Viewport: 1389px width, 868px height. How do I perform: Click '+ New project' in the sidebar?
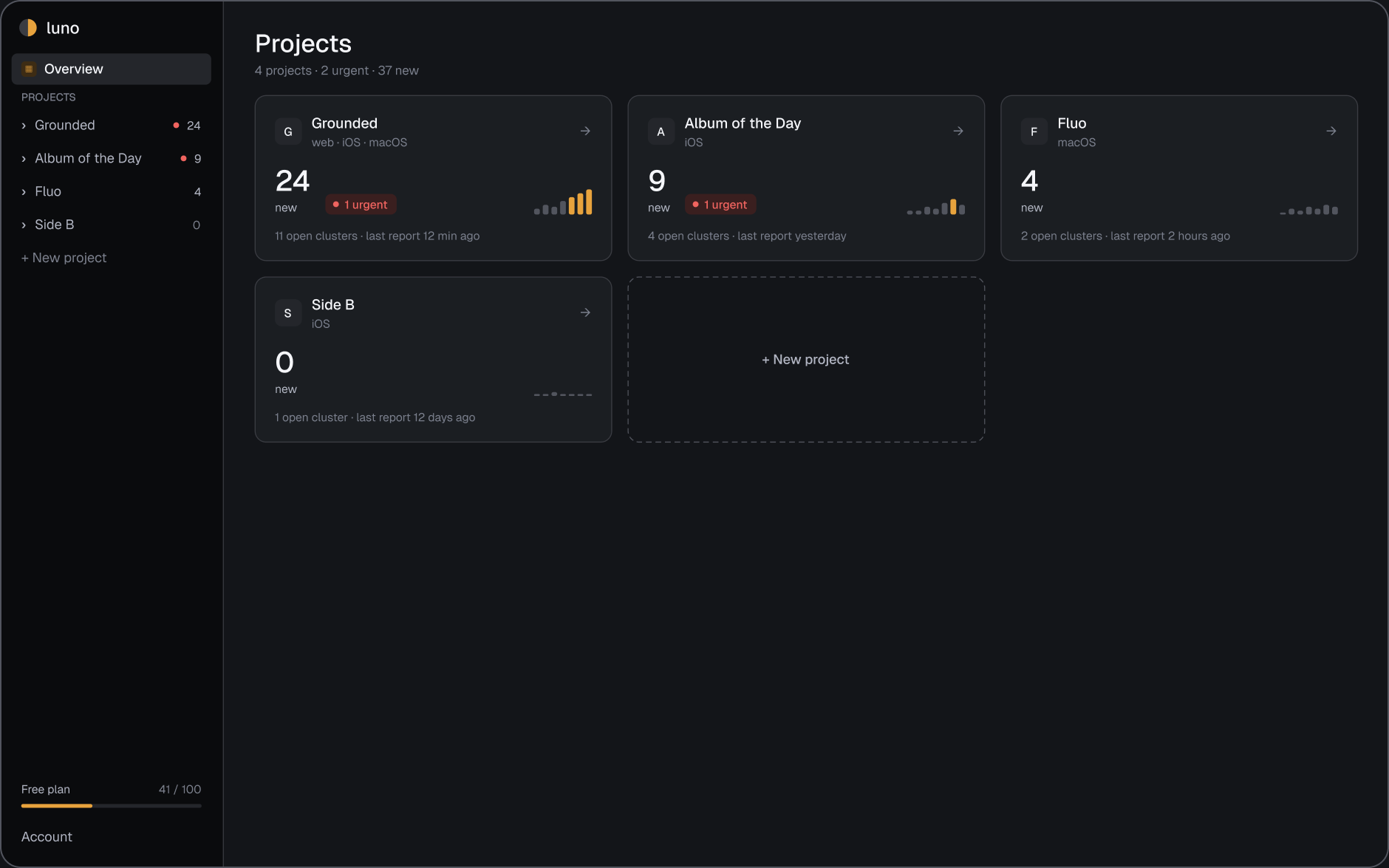(x=64, y=258)
